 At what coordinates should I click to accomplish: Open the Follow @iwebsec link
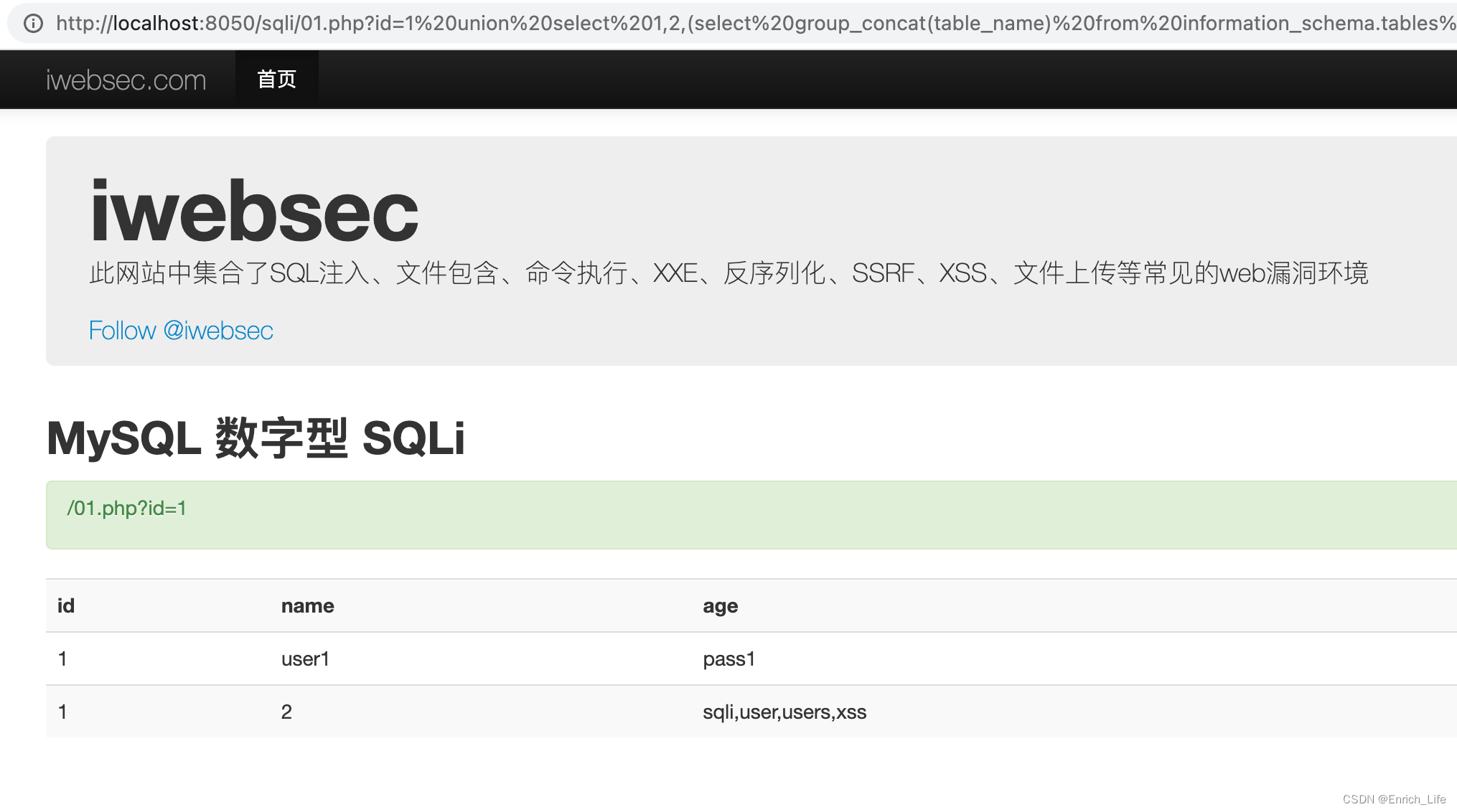(x=180, y=330)
